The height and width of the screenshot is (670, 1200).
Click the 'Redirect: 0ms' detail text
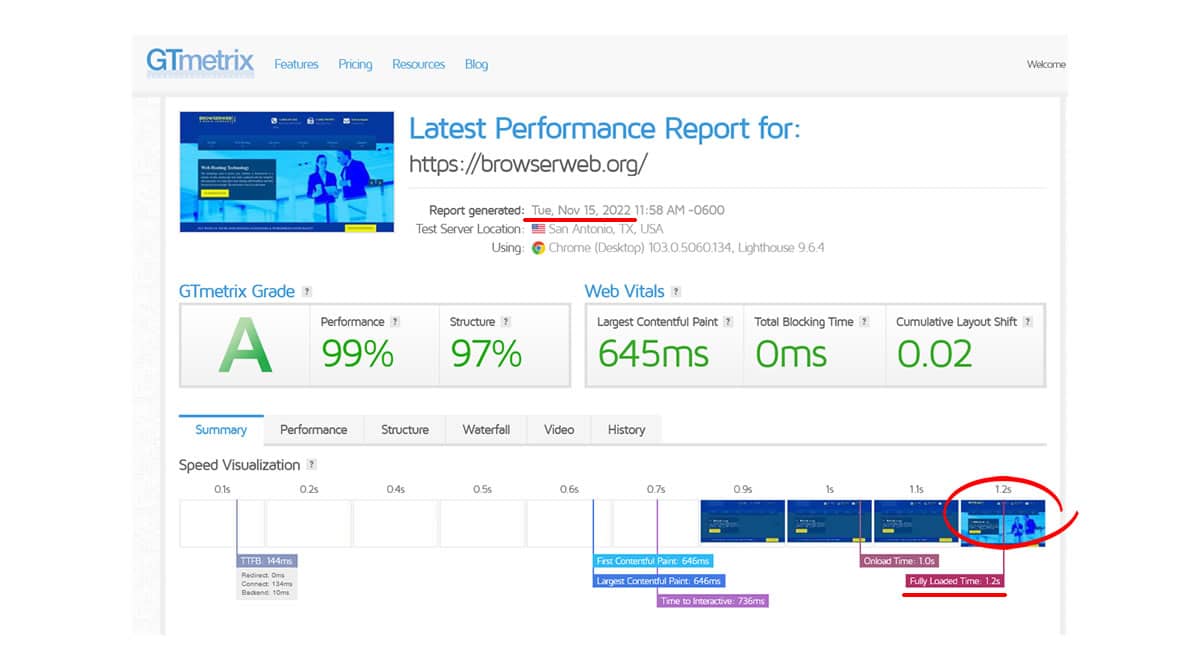[263, 575]
